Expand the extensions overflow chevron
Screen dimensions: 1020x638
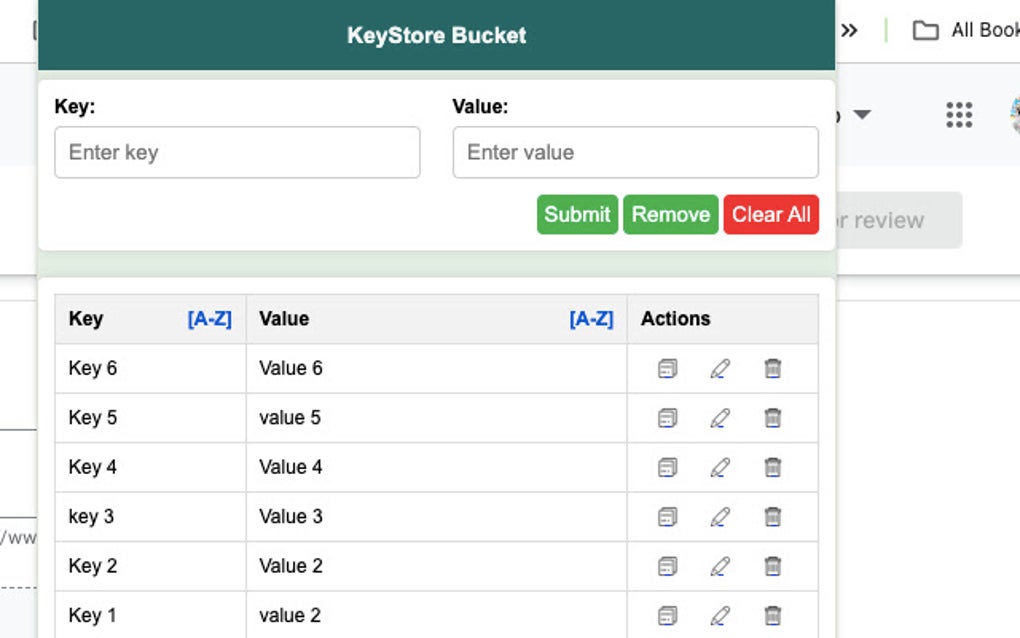[850, 30]
